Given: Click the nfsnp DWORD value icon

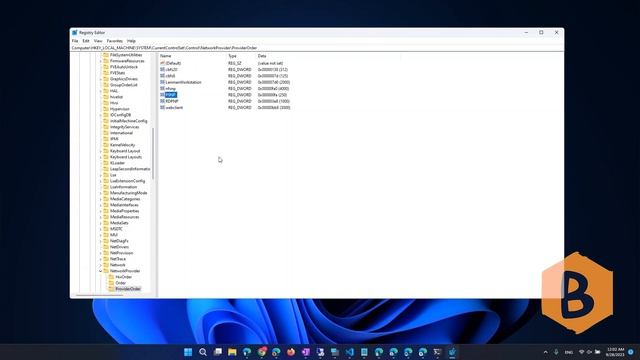Looking at the screenshot, I should pos(162,89).
